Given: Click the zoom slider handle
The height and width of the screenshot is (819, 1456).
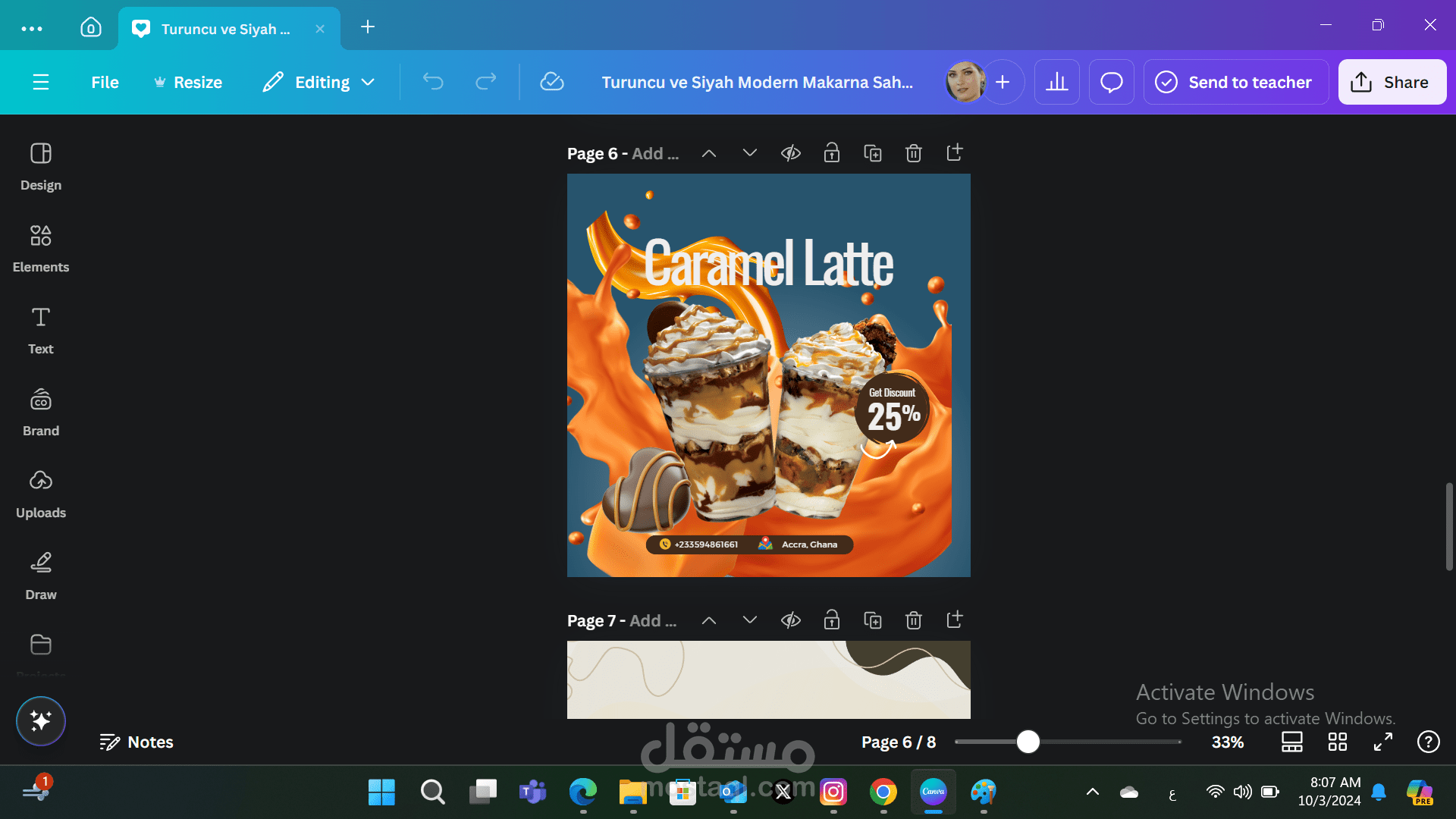Looking at the screenshot, I should [x=1028, y=742].
